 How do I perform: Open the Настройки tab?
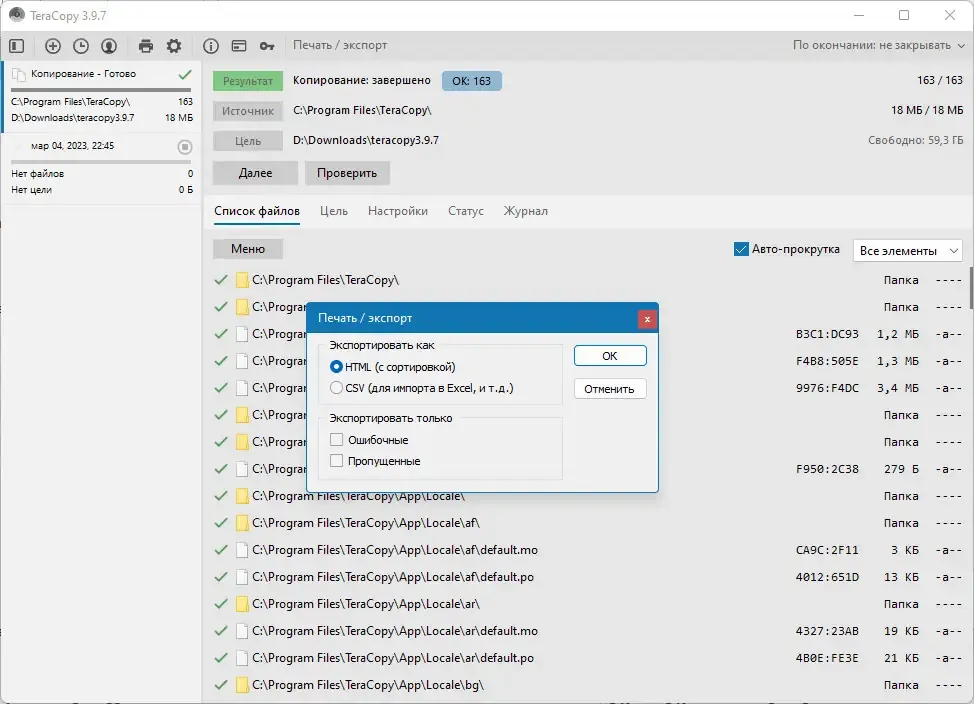pyautogui.click(x=398, y=211)
